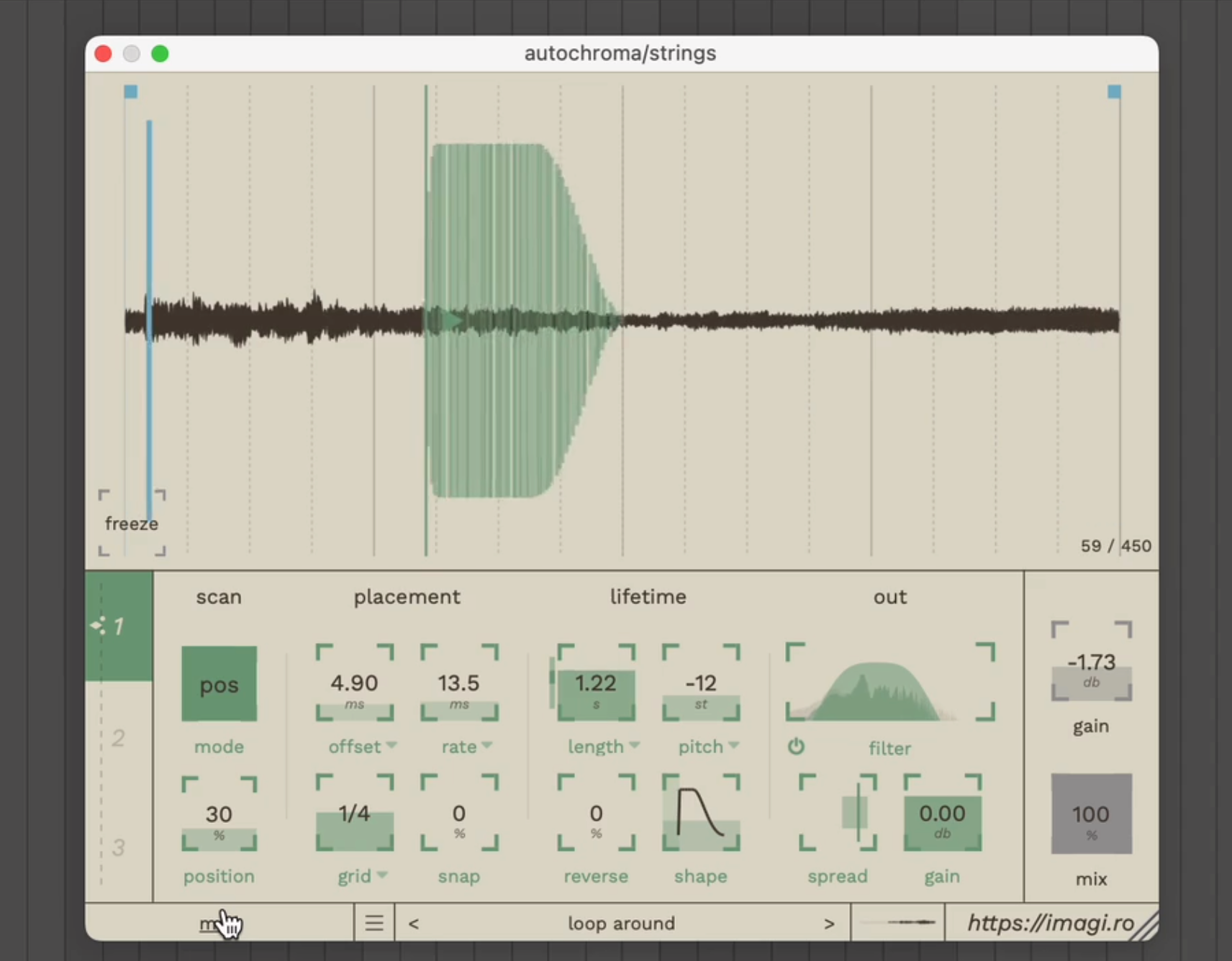Expand the rate dropdown arrow

(487, 745)
